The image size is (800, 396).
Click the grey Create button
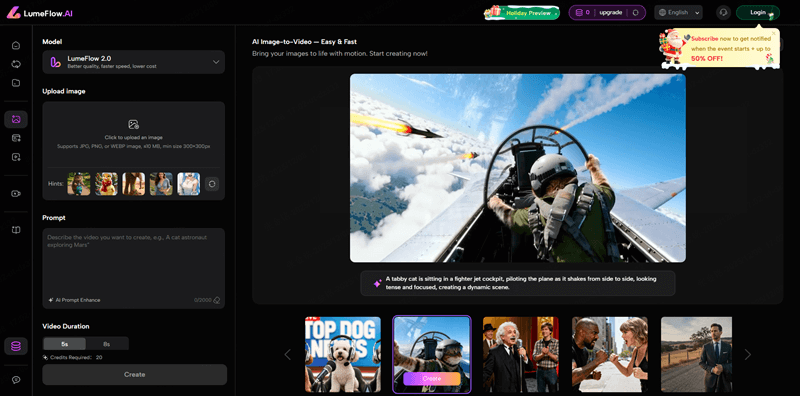[x=135, y=374]
